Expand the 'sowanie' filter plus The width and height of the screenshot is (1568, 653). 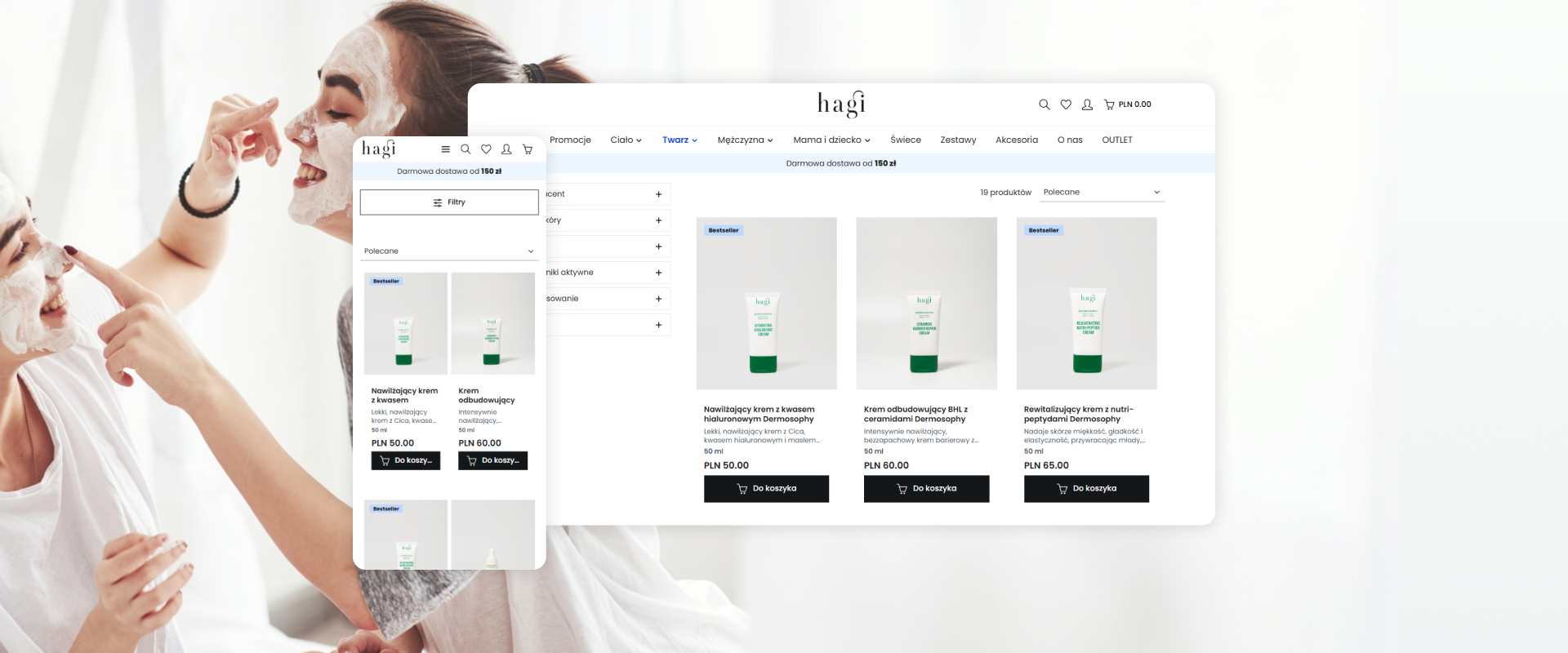(x=658, y=299)
